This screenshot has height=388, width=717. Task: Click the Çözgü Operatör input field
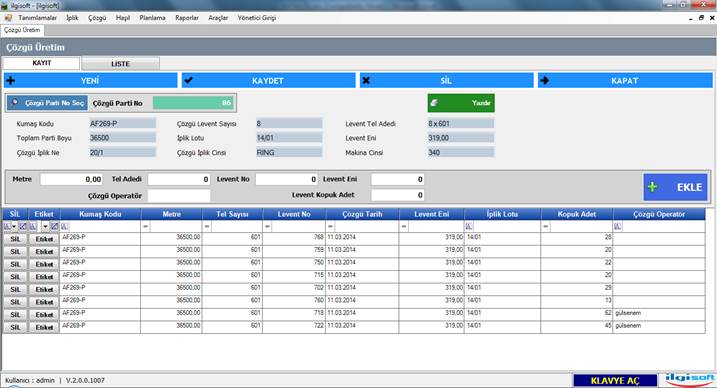click(179, 196)
